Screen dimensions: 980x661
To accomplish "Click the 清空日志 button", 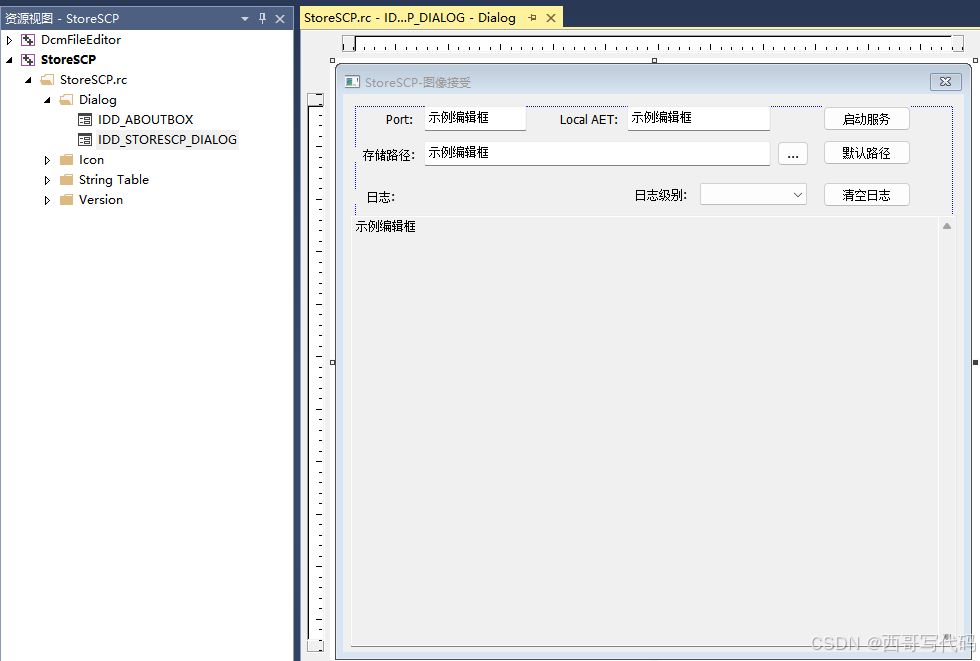I will (x=866, y=194).
